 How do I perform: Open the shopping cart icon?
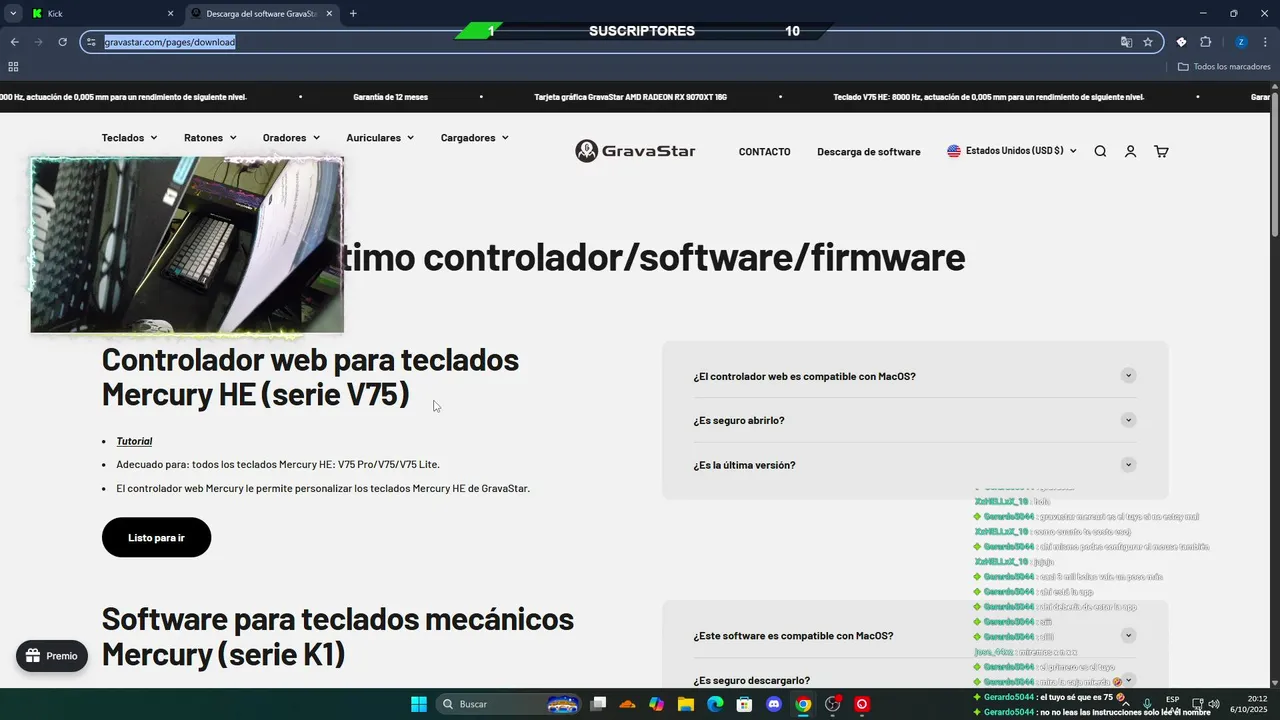point(1161,151)
